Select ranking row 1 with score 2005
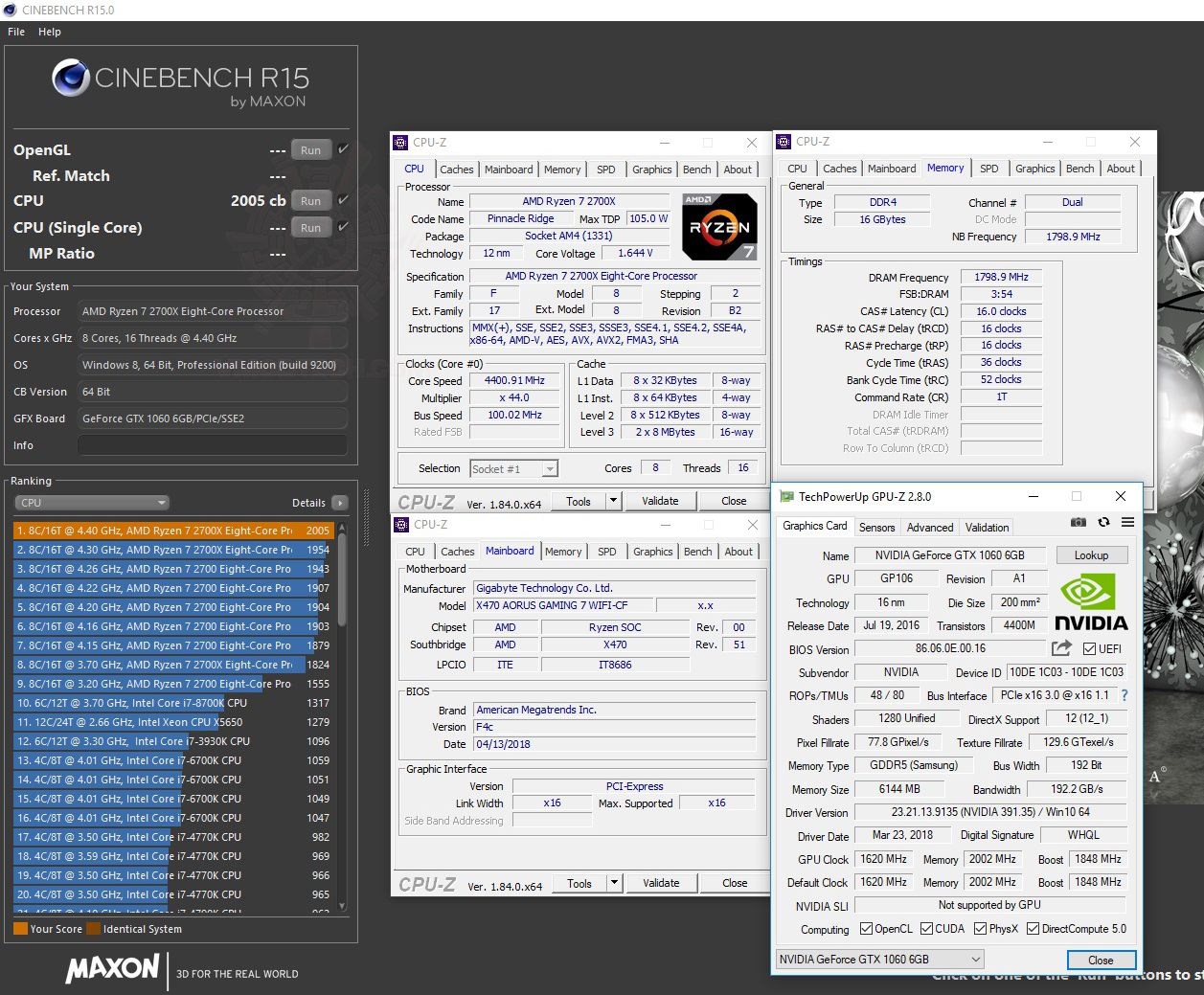Screen dimensions: 1204x995 173,531
